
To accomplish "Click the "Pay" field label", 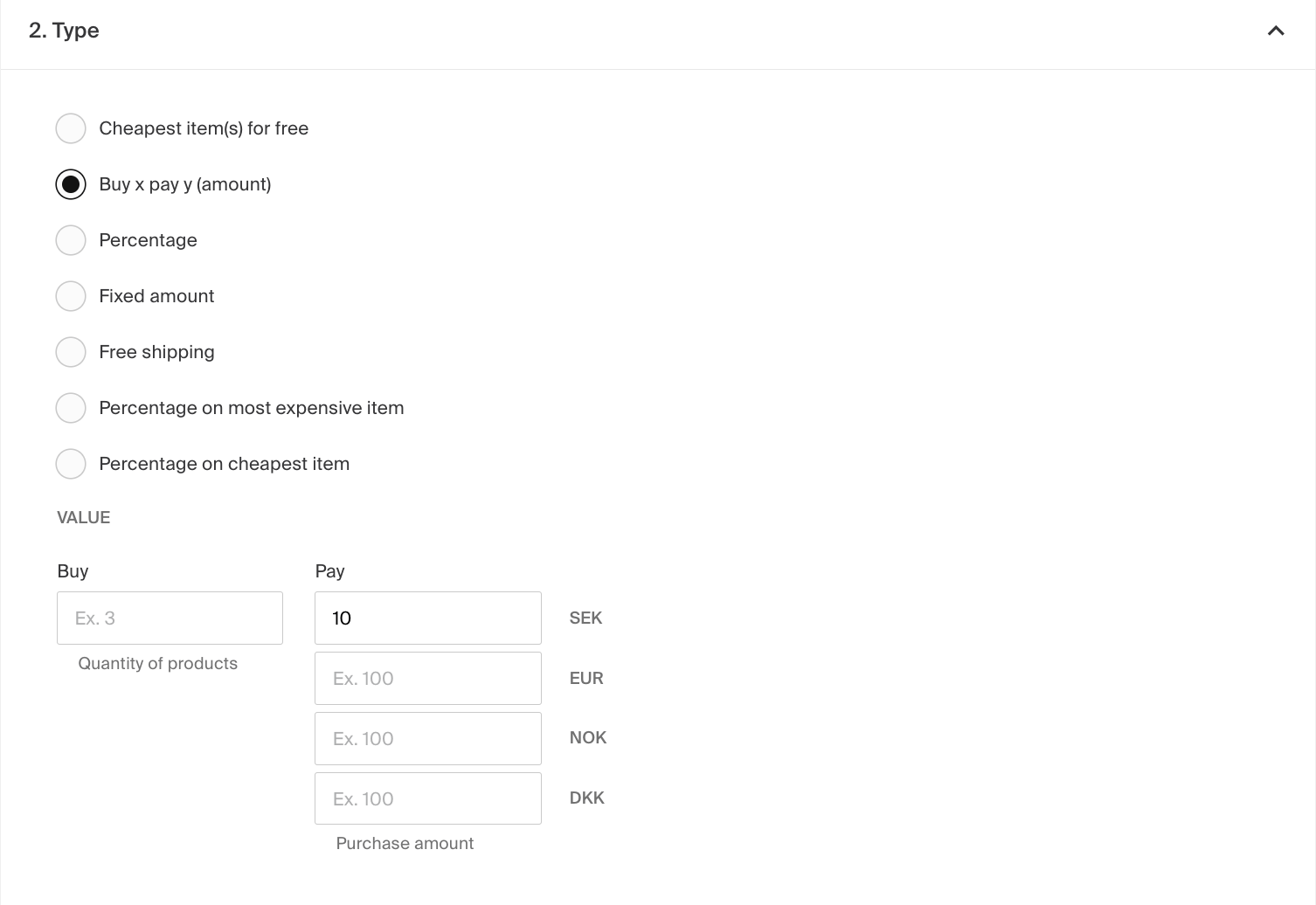I will coord(329,571).
